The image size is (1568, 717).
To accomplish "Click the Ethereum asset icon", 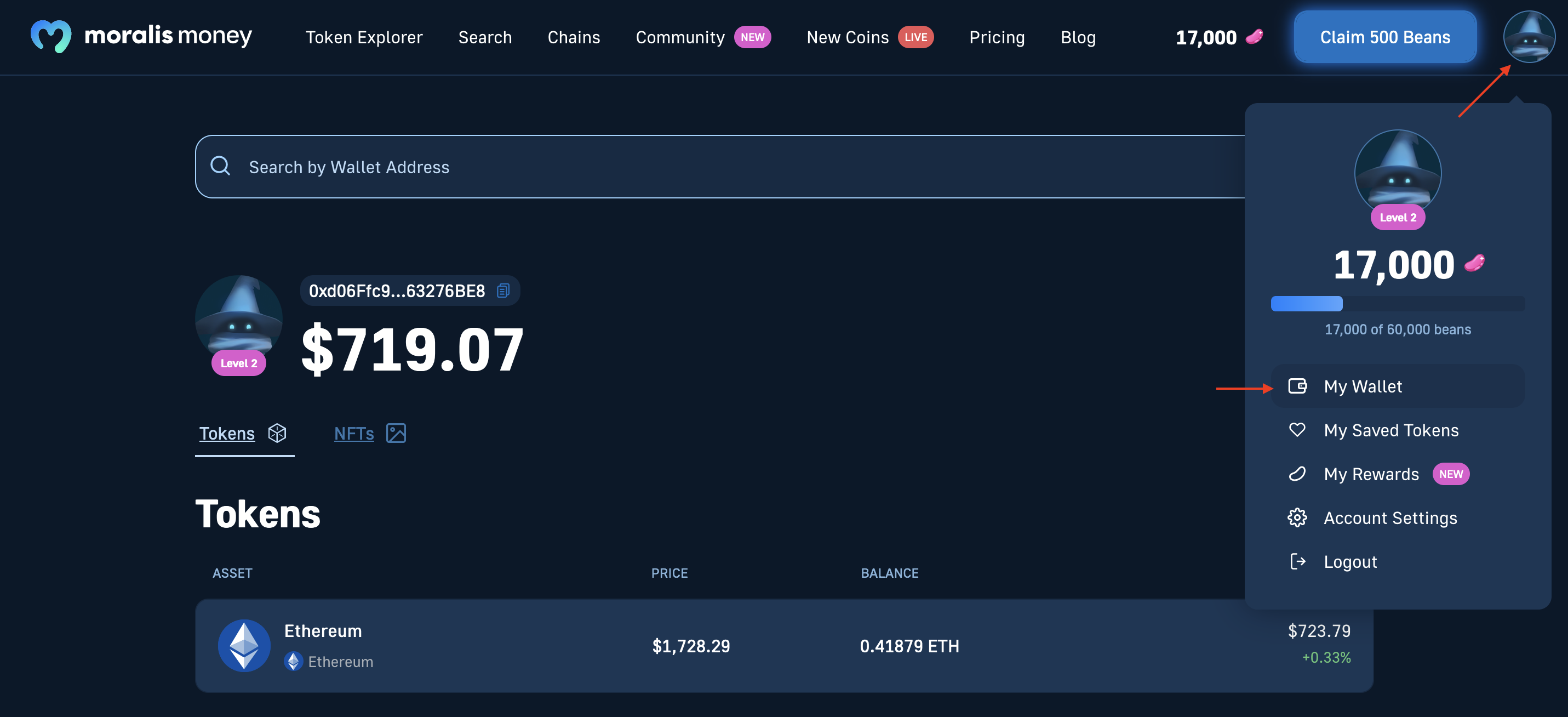I will click(242, 644).
